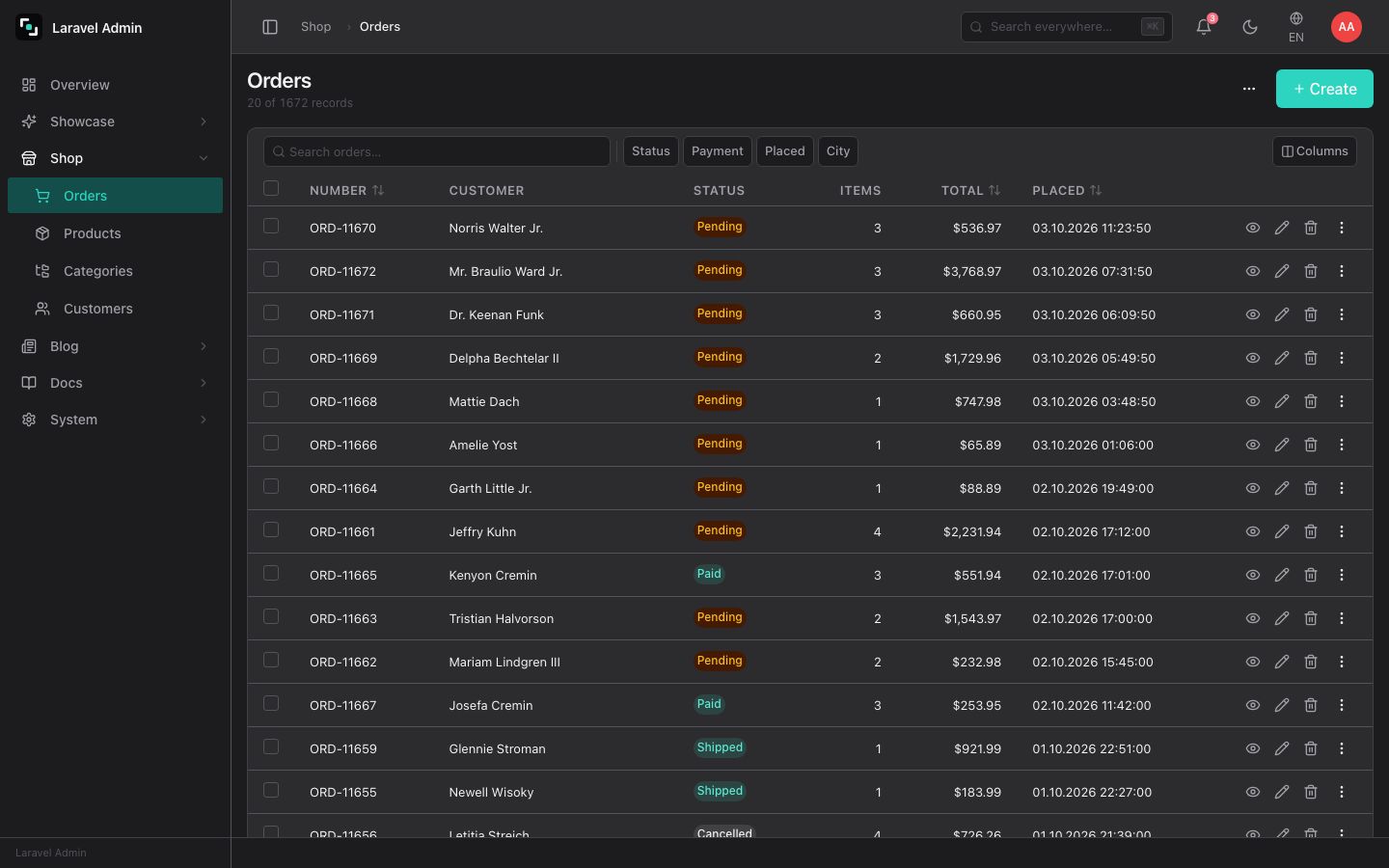Viewport: 1389px width, 868px height.
Task: Delete order ORD-11665 with trash icon
Action: click(x=1311, y=575)
